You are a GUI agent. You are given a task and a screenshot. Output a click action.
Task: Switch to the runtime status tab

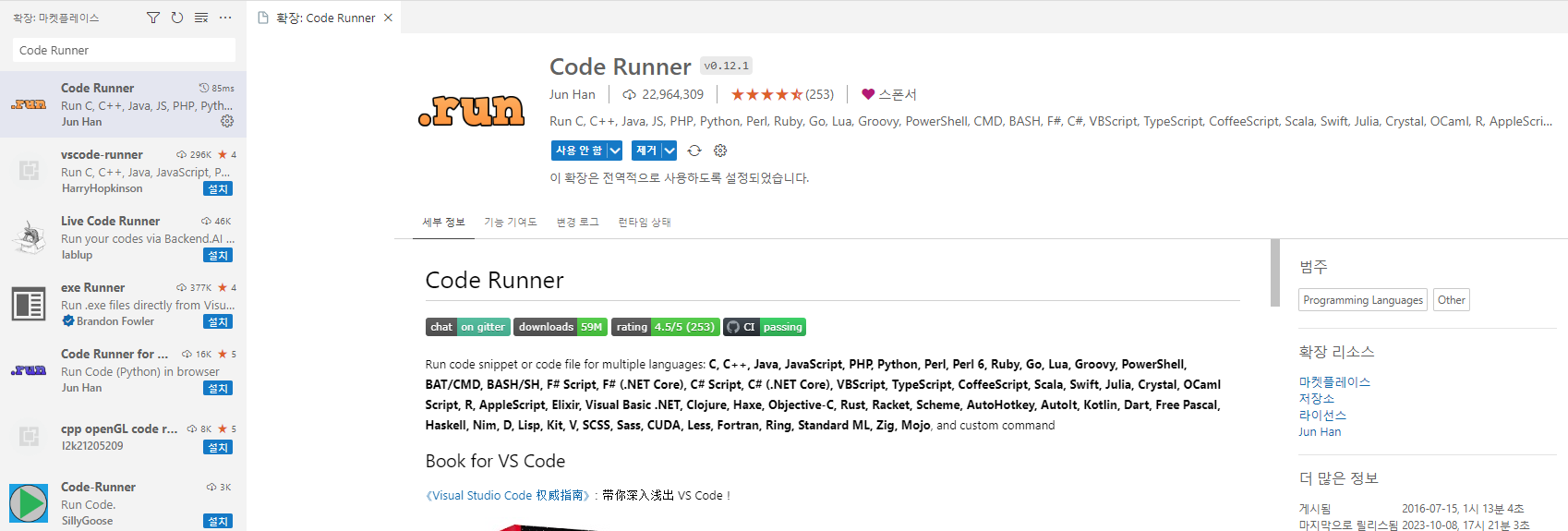click(645, 222)
